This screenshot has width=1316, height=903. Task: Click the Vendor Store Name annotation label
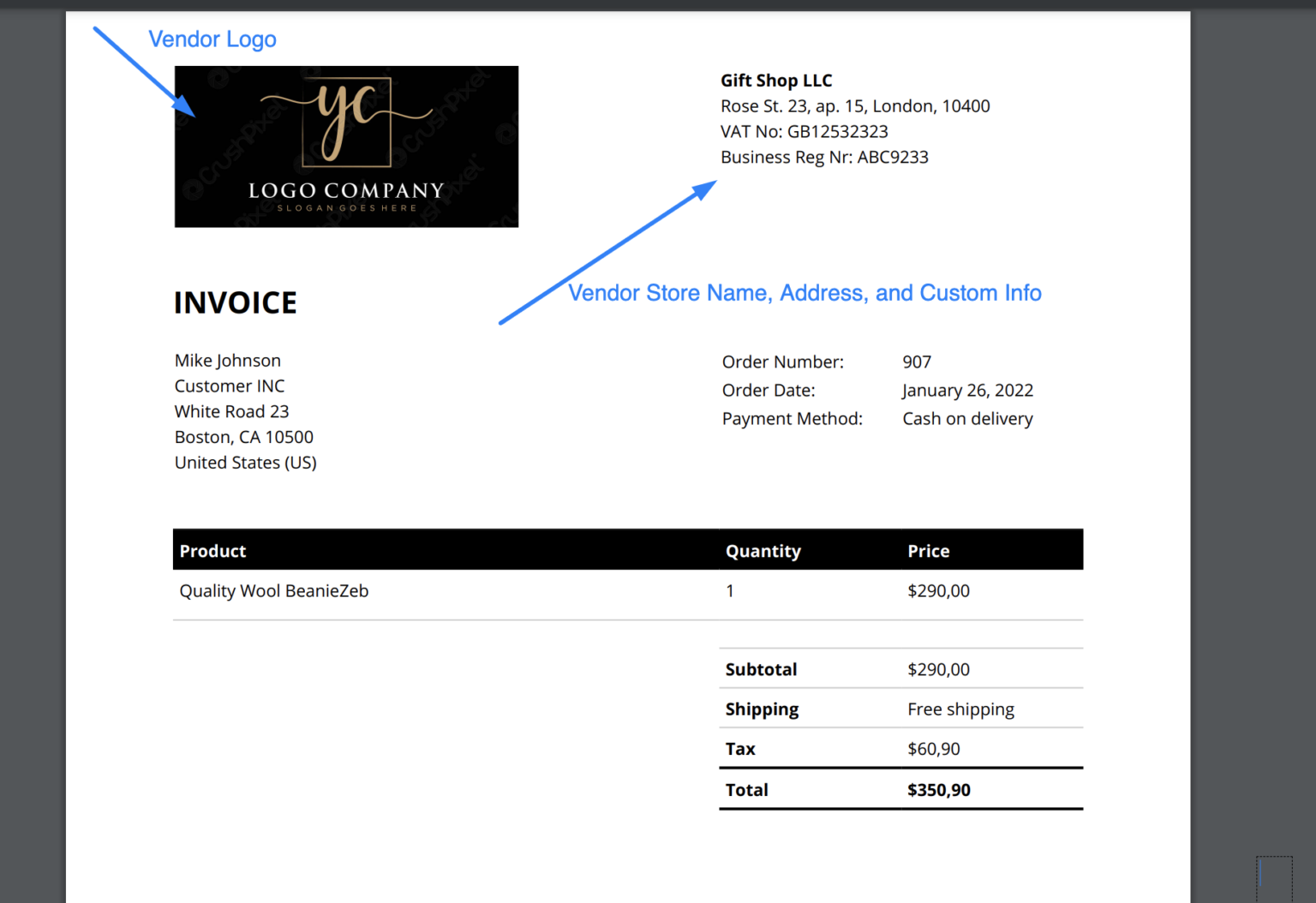[805, 292]
